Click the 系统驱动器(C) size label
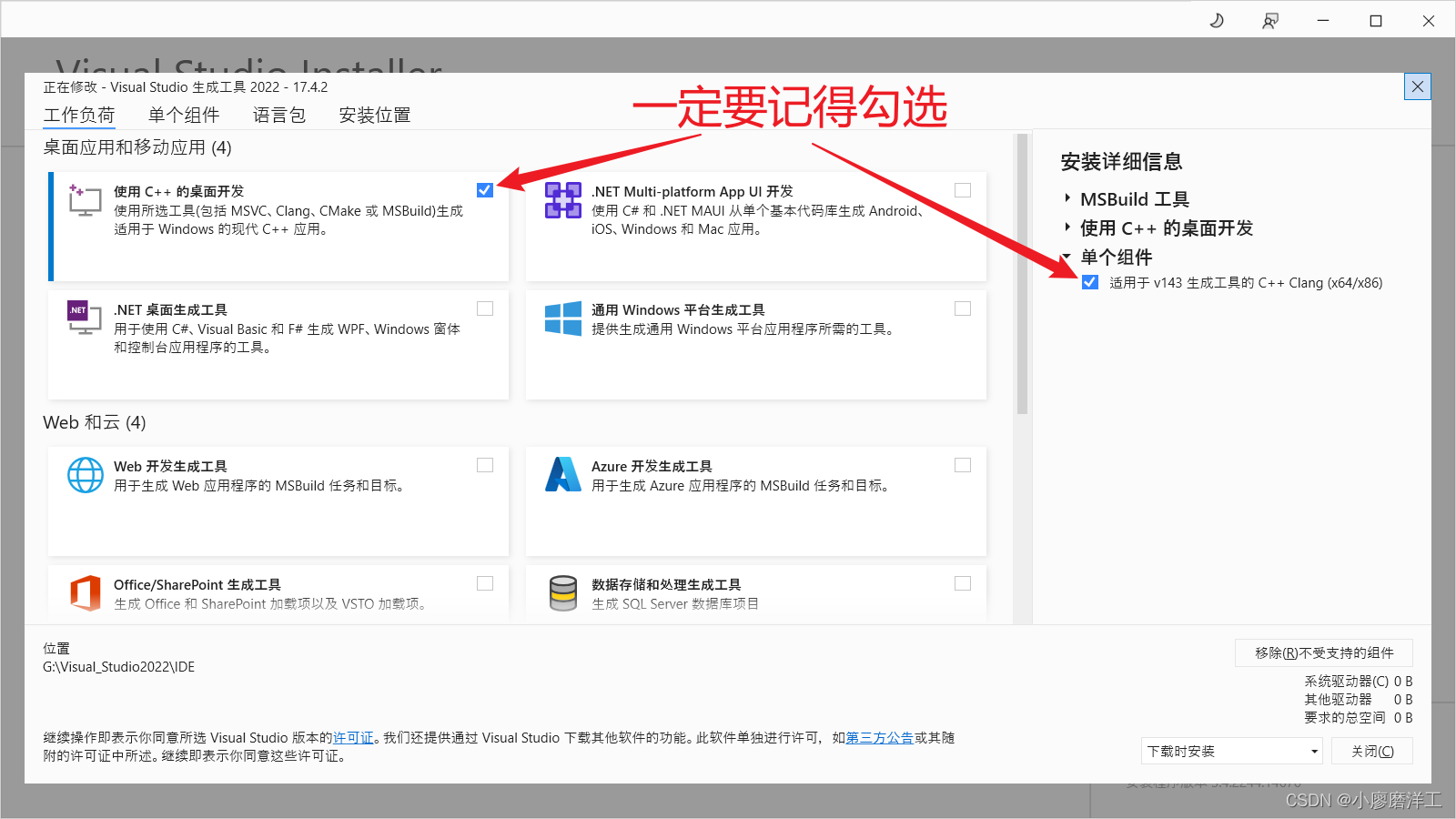The image size is (1456, 819). [x=1347, y=681]
